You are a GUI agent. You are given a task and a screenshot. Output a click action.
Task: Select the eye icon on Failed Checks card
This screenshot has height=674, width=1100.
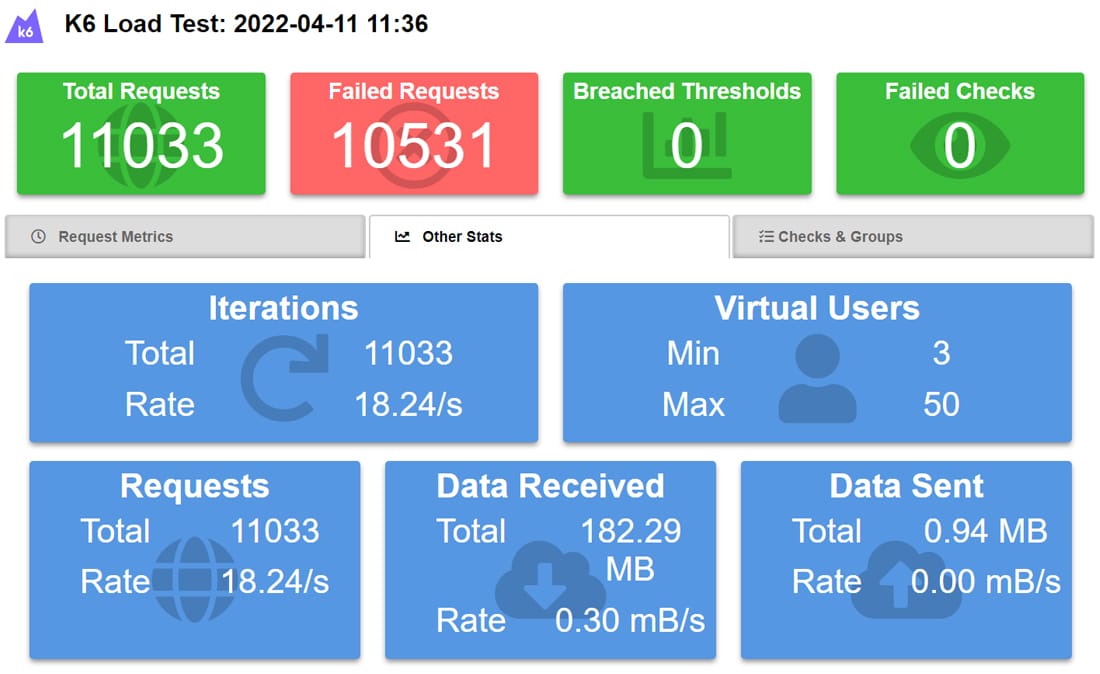pos(958,145)
